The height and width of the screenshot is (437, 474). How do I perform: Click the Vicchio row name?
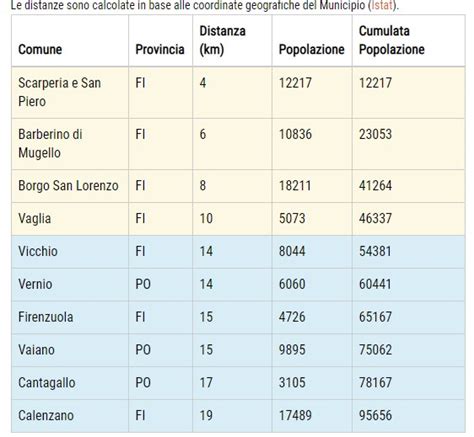tap(38, 251)
